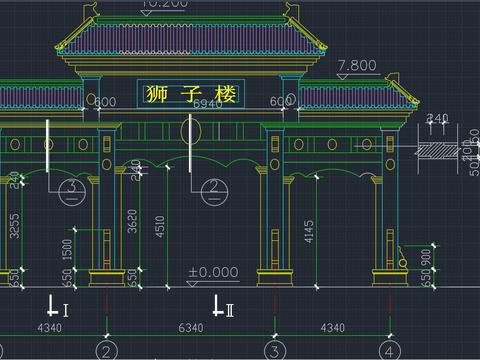The image size is (480, 360).
Task: Select the 7.800 elevation label
Action: pyautogui.click(x=357, y=65)
